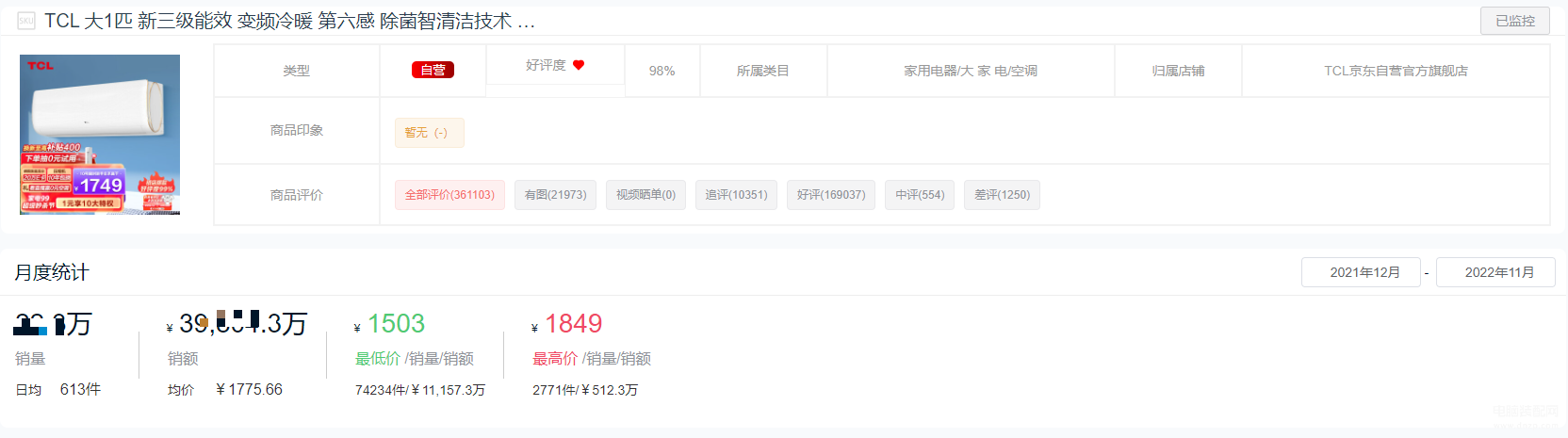Click the red 自营 badge
Viewport: 1568px width, 438px height.
pos(433,70)
